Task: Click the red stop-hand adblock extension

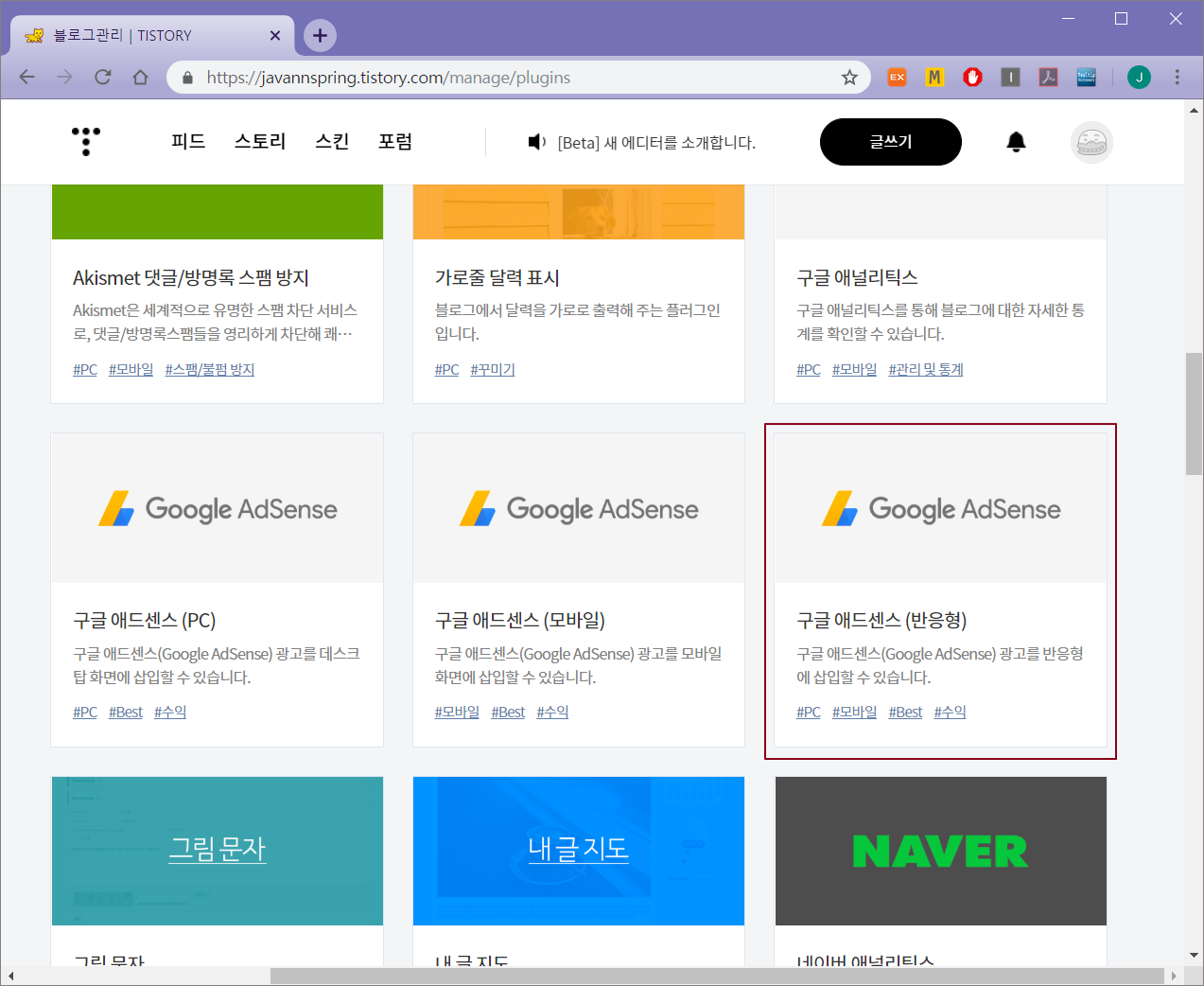Action: [972, 78]
